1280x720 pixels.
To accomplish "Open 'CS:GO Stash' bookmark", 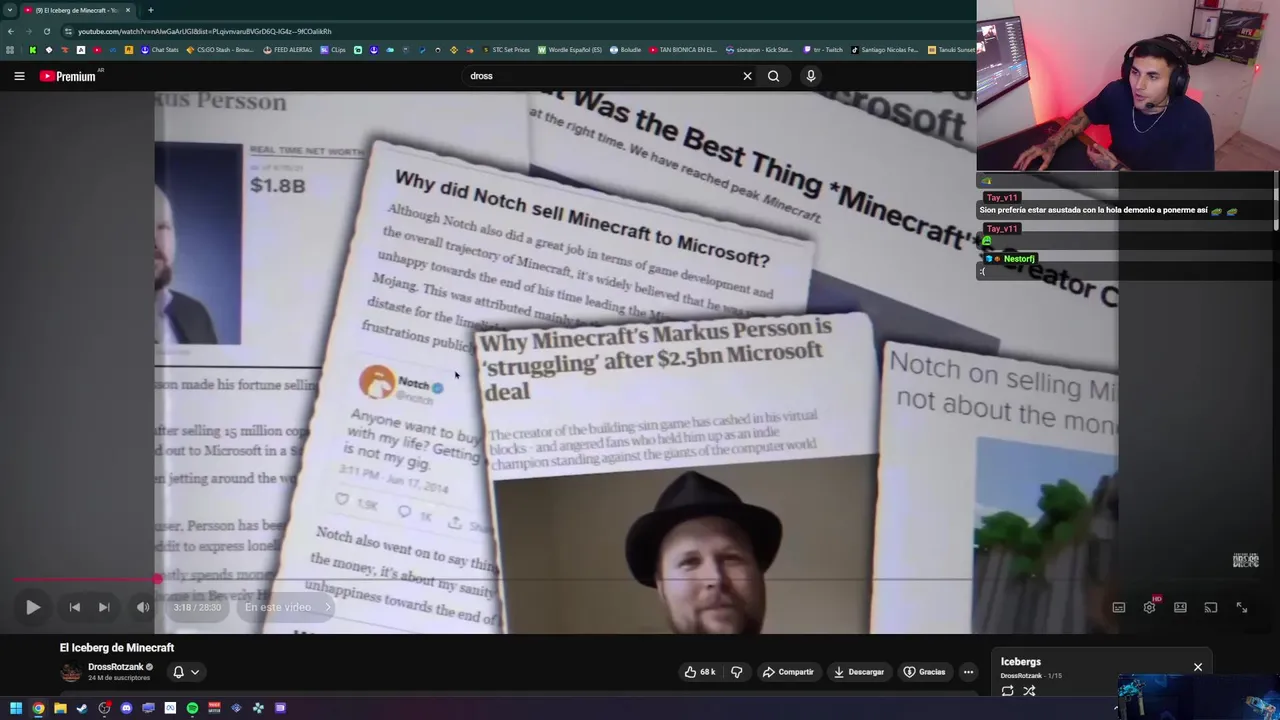I will click(x=221, y=50).
